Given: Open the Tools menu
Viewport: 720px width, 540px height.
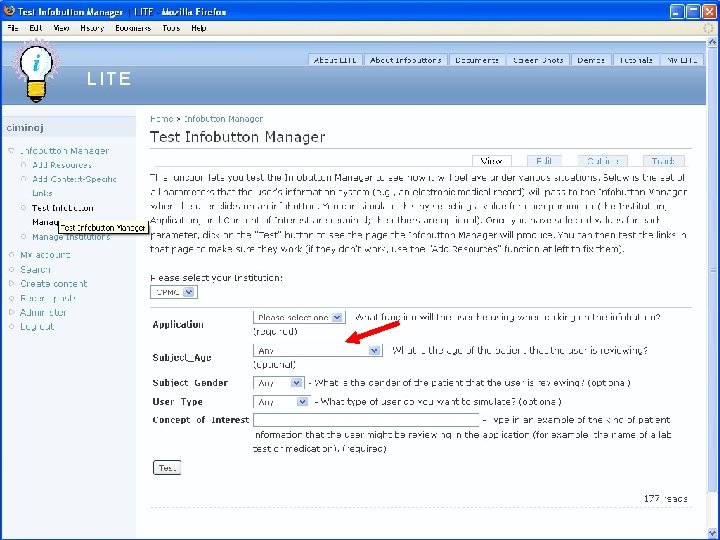Looking at the screenshot, I should (x=171, y=28).
